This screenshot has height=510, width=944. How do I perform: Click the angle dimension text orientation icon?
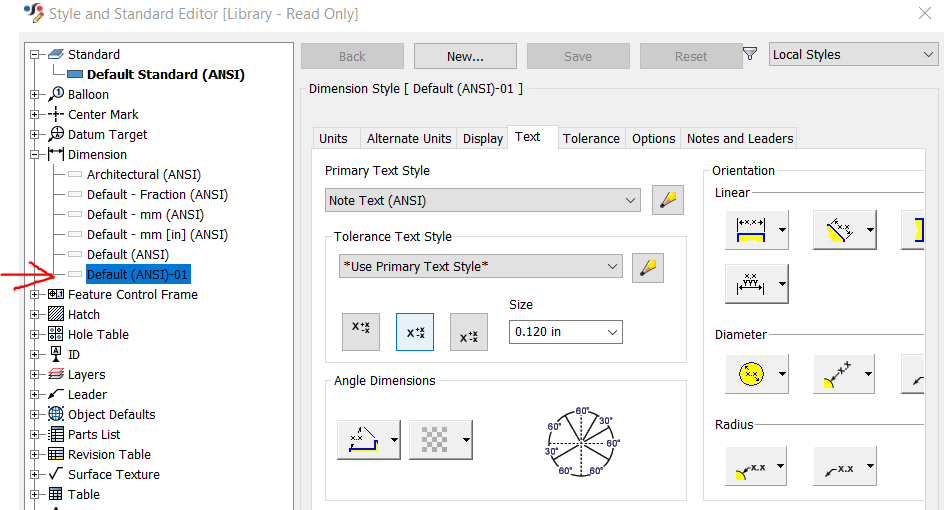362,440
